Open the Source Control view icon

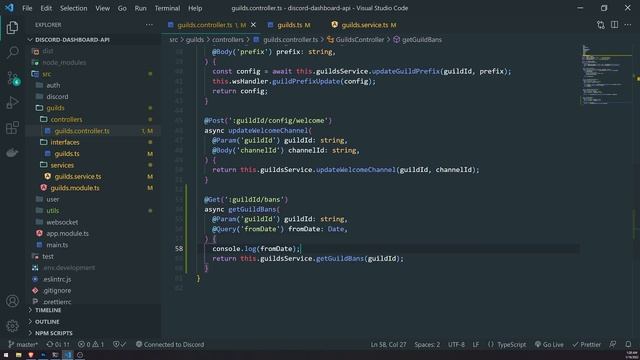click(12, 78)
